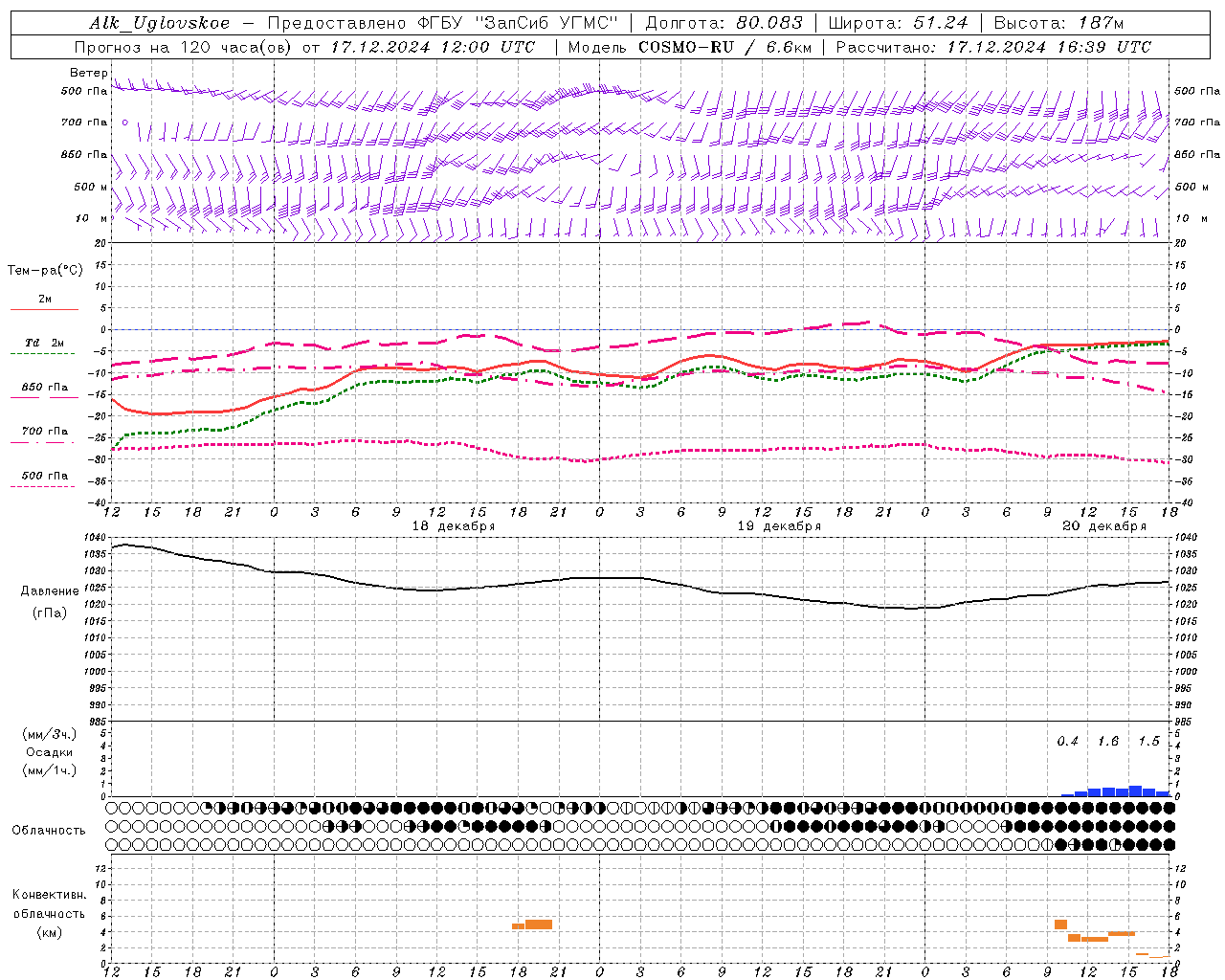This screenshot has width=1225, height=980.
Task: Click the (гПа) pressure unit label
Action: coord(50,613)
